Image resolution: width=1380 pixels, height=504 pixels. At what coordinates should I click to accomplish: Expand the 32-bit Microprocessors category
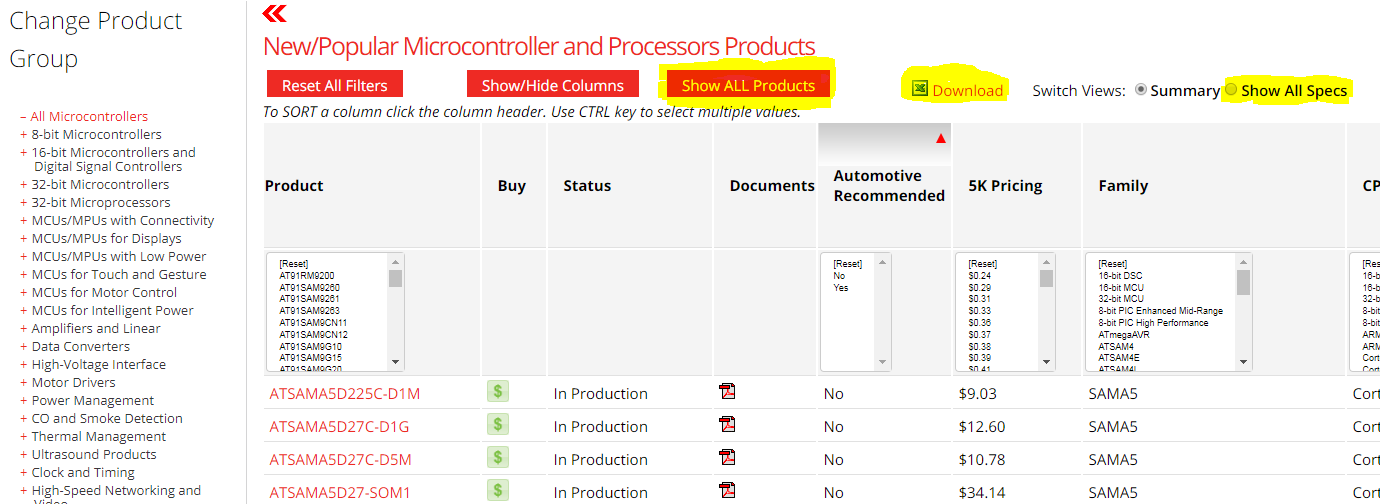point(23,203)
